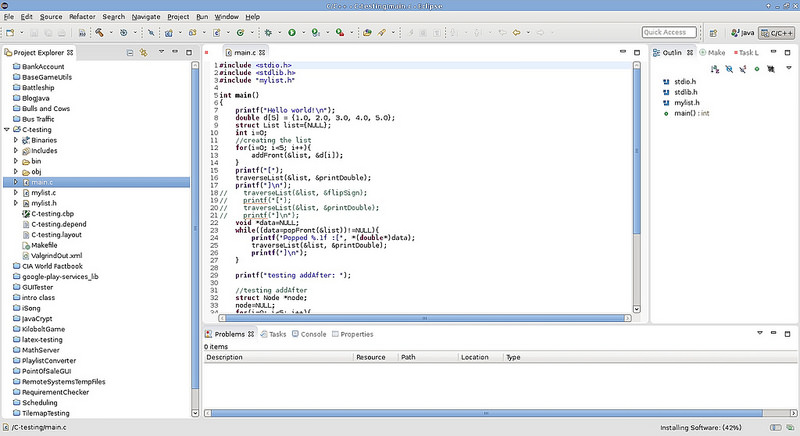Select the C/C++ perspective button
This screenshot has width=800, height=436.
coord(778,33)
